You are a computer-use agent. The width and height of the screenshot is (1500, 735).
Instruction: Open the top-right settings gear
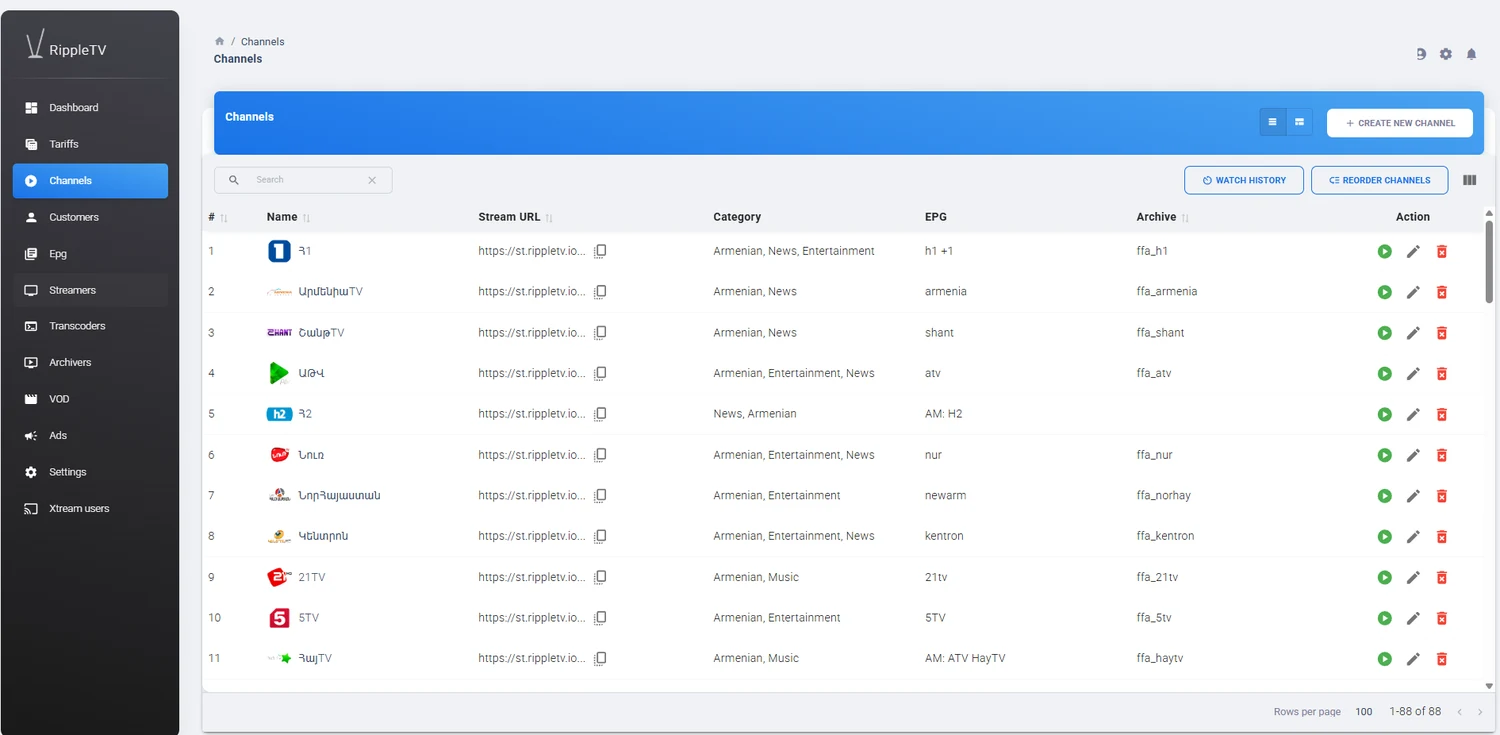pos(1445,54)
